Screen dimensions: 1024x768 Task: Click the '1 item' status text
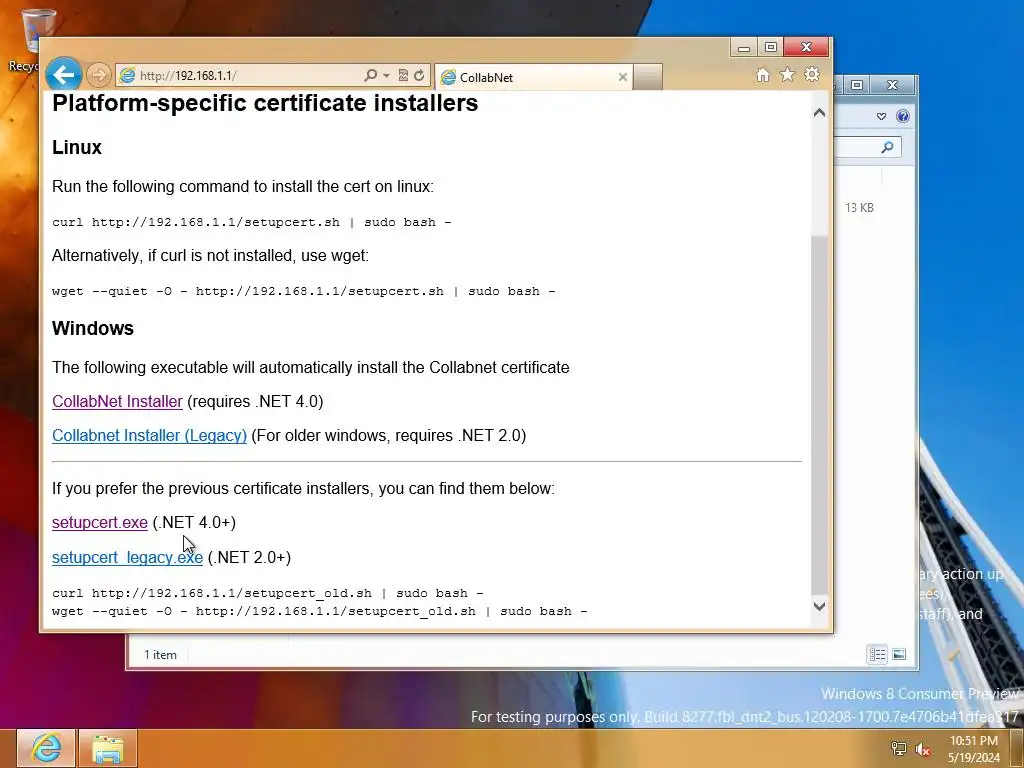click(x=160, y=655)
